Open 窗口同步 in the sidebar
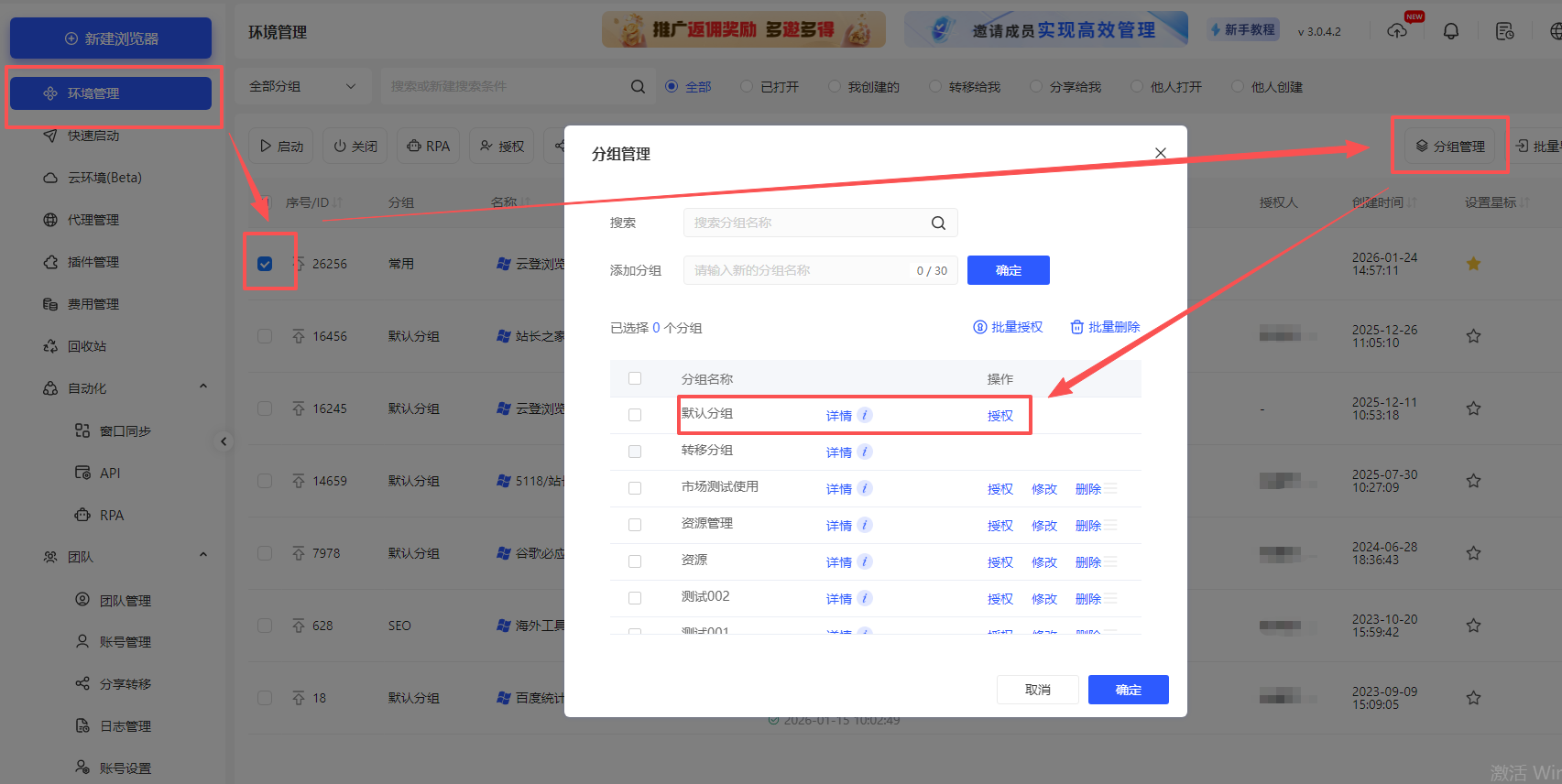1562x784 pixels. [x=126, y=430]
